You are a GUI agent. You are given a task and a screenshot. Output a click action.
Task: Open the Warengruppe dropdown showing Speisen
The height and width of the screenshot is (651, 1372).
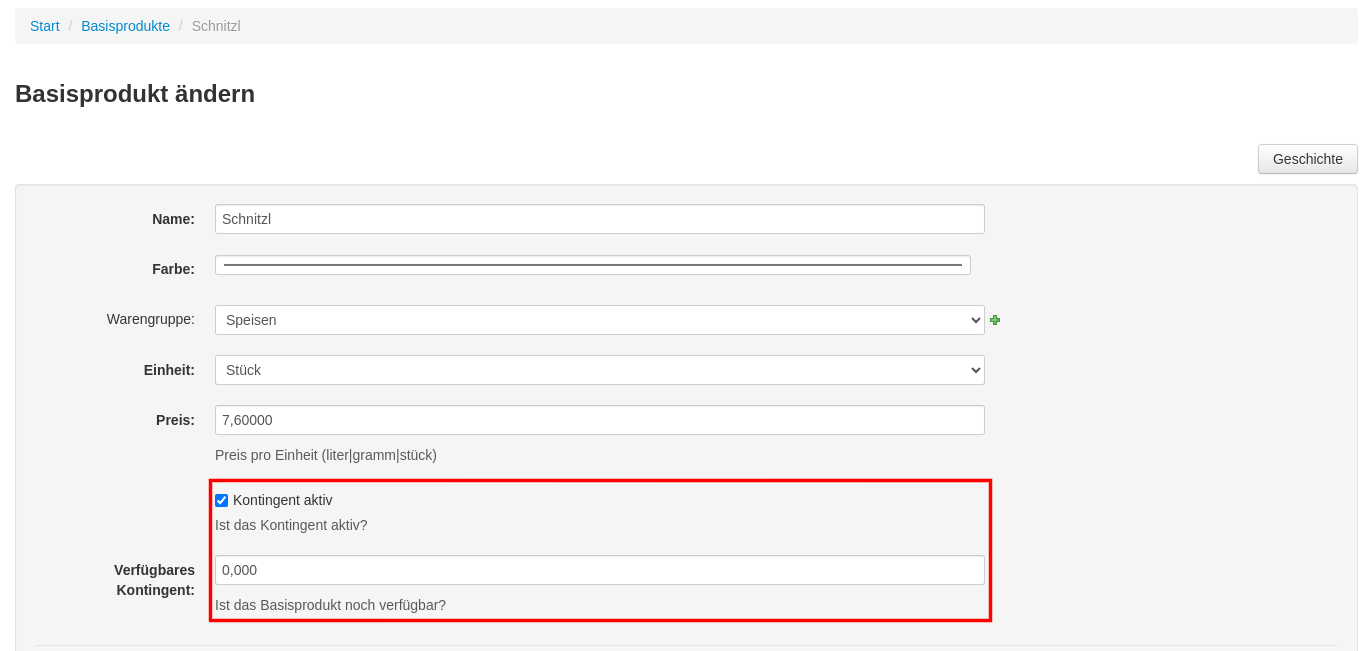pyautogui.click(x=599, y=320)
